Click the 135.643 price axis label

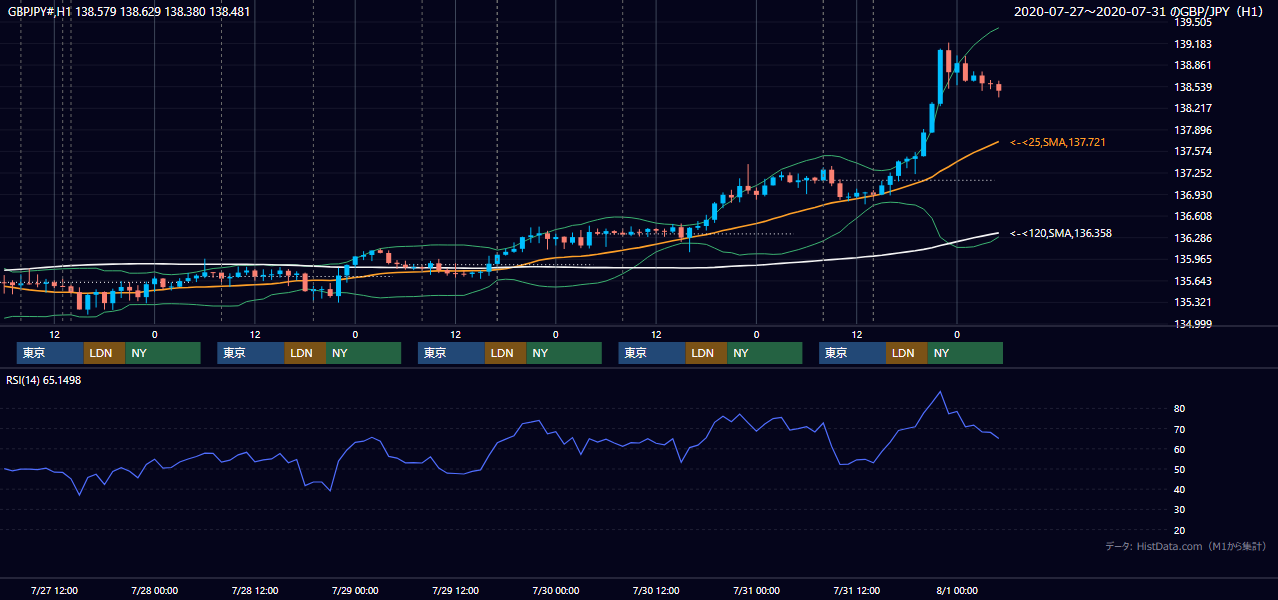tap(1193, 281)
